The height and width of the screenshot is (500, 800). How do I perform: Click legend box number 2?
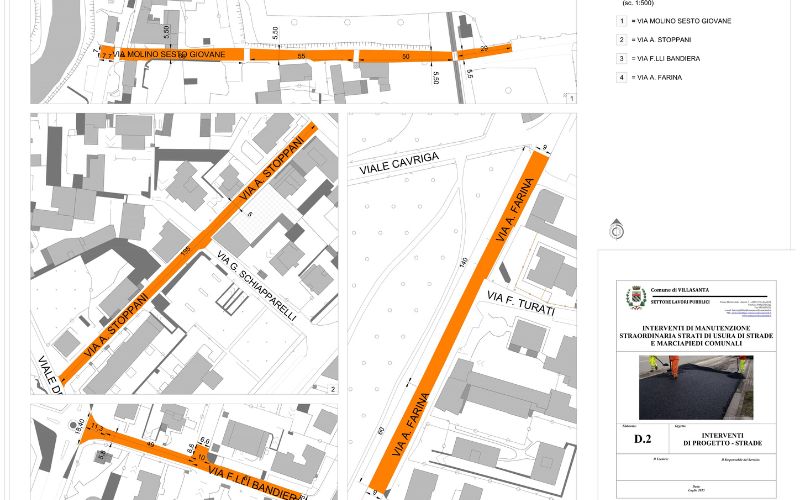[x=622, y=40]
